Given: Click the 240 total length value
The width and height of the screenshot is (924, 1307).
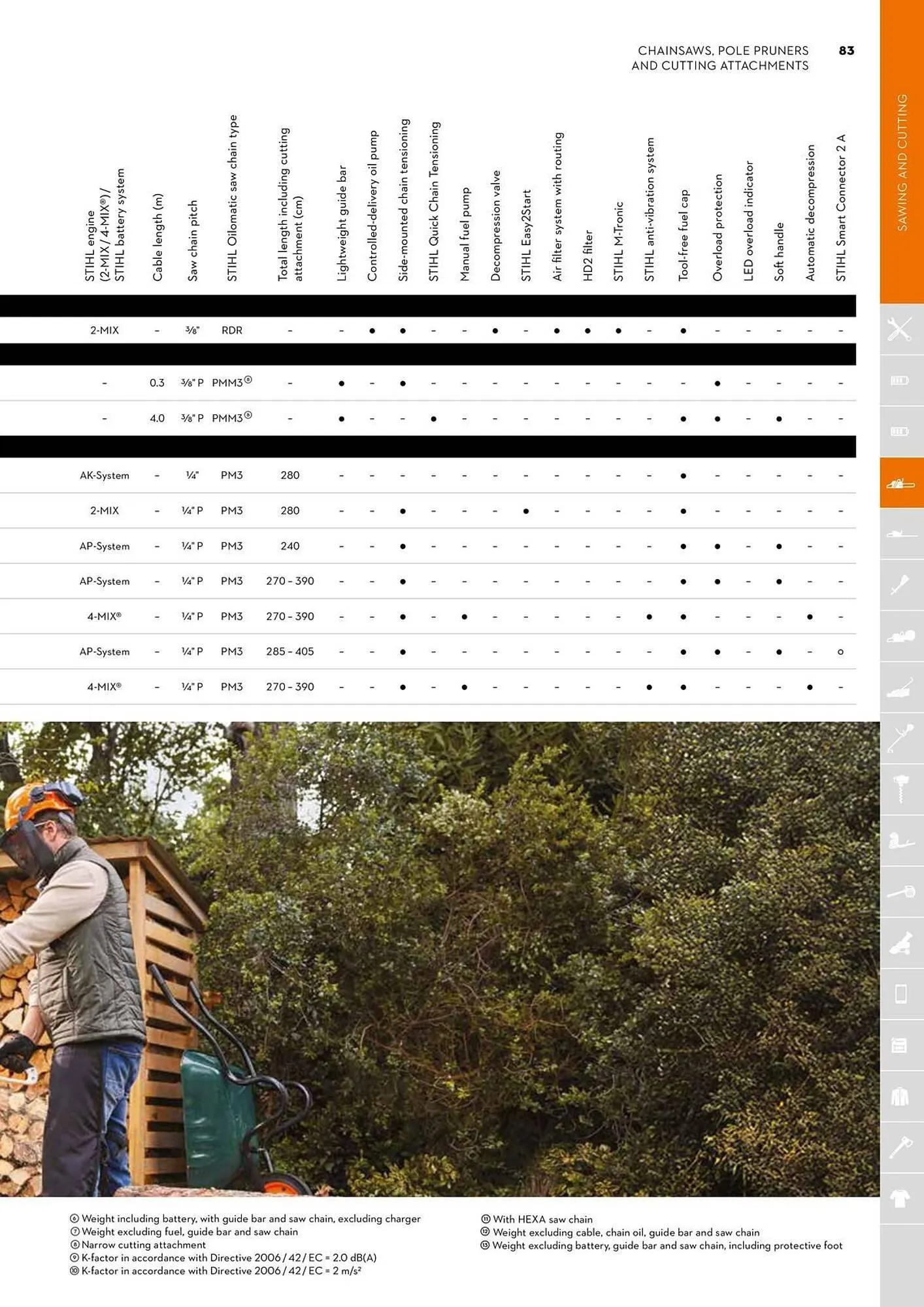Looking at the screenshot, I should [x=289, y=546].
